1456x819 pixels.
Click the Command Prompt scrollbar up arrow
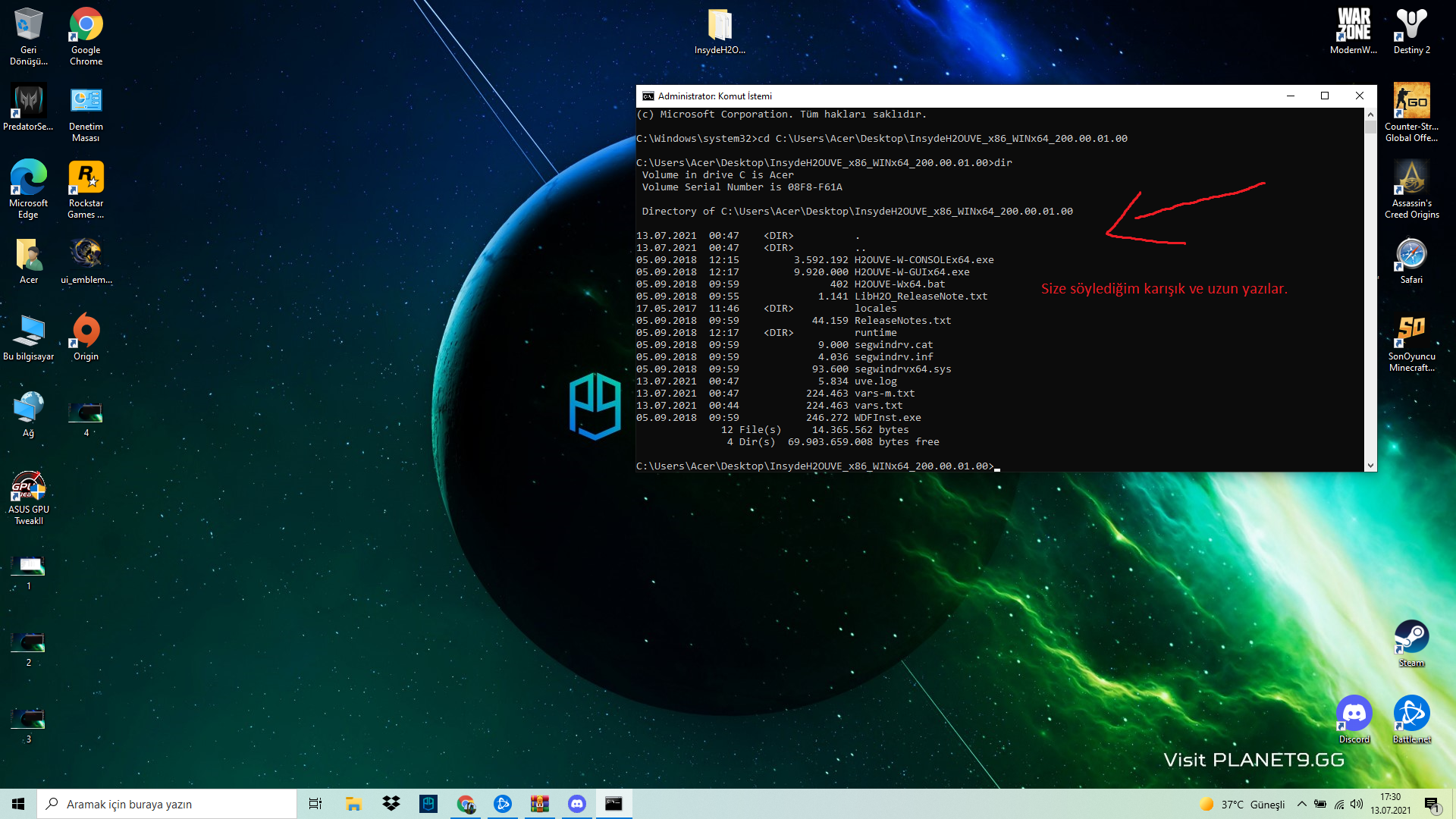point(1370,115)
